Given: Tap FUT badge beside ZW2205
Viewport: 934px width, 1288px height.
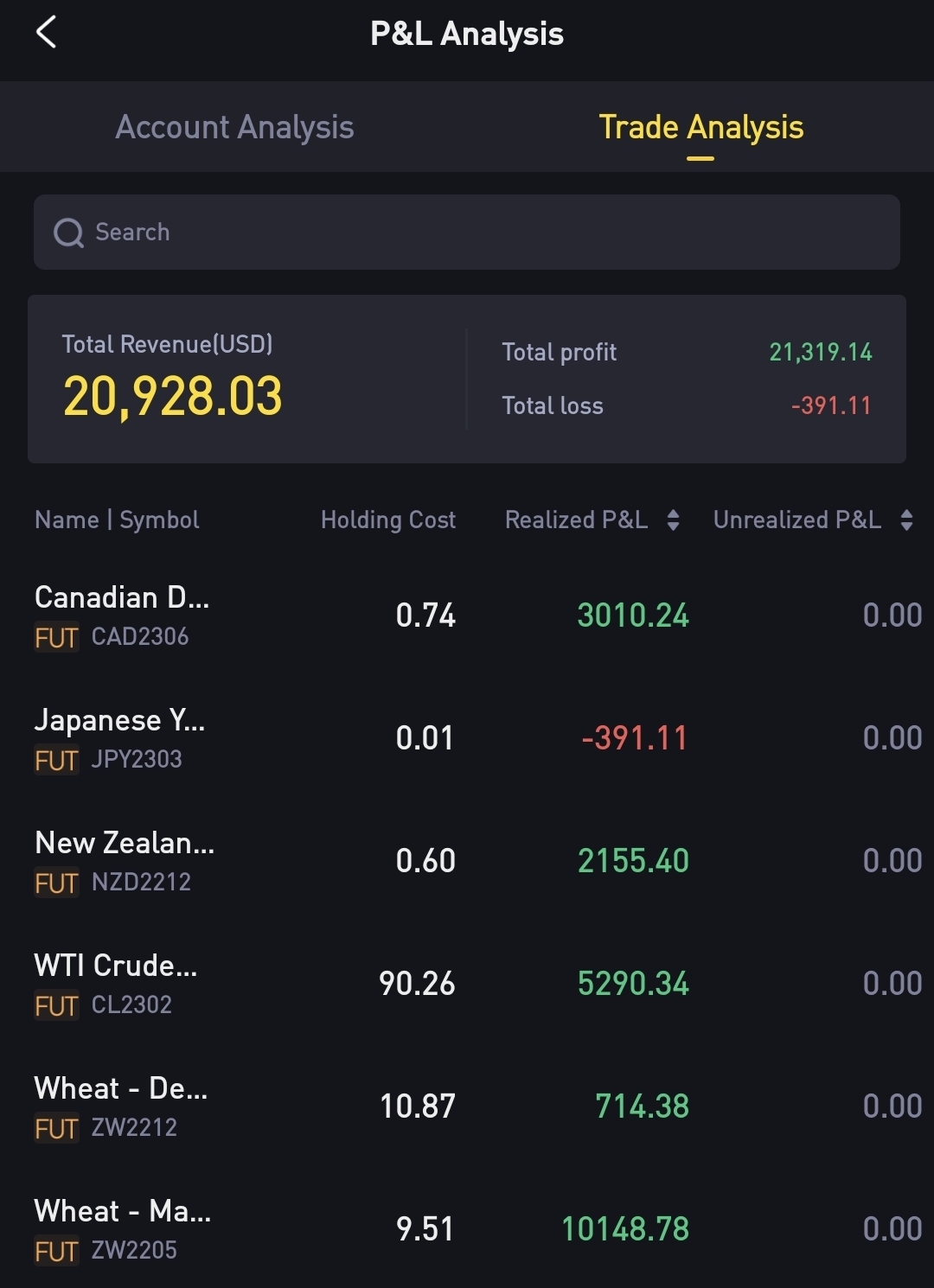Looking at the screenshot, I should 56,1251.
